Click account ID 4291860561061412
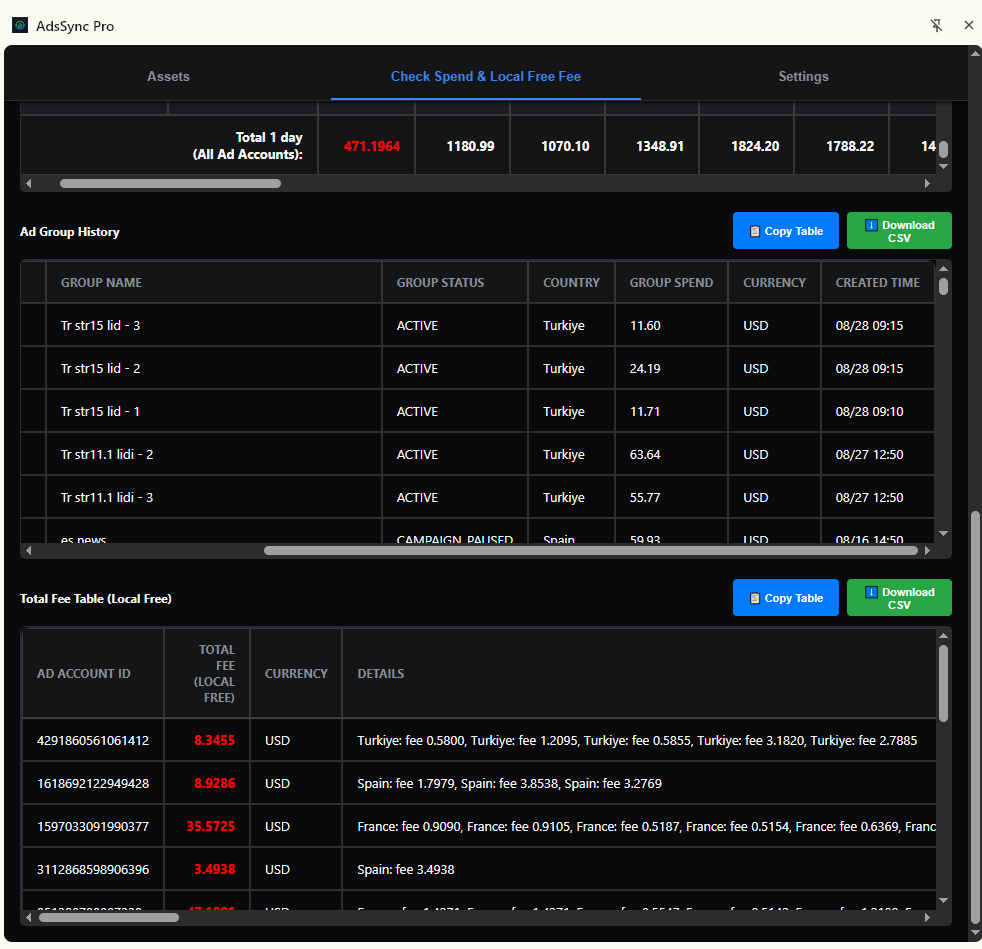The width and height of the screenshot is (982, 949). (93, 740)
